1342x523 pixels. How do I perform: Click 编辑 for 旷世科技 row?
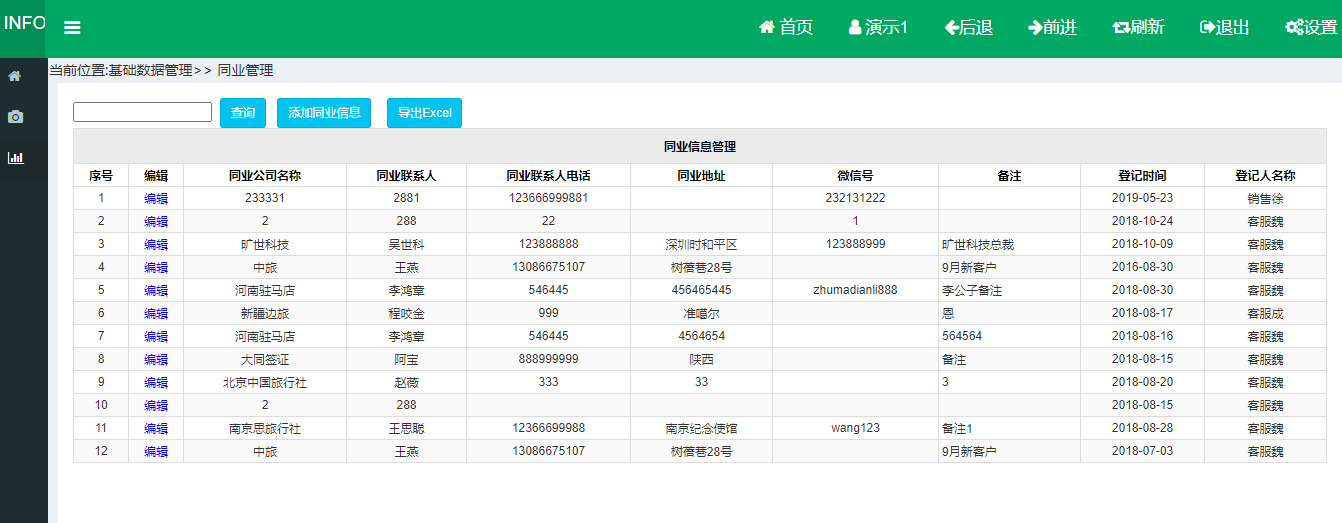click(x=156, y=245)
